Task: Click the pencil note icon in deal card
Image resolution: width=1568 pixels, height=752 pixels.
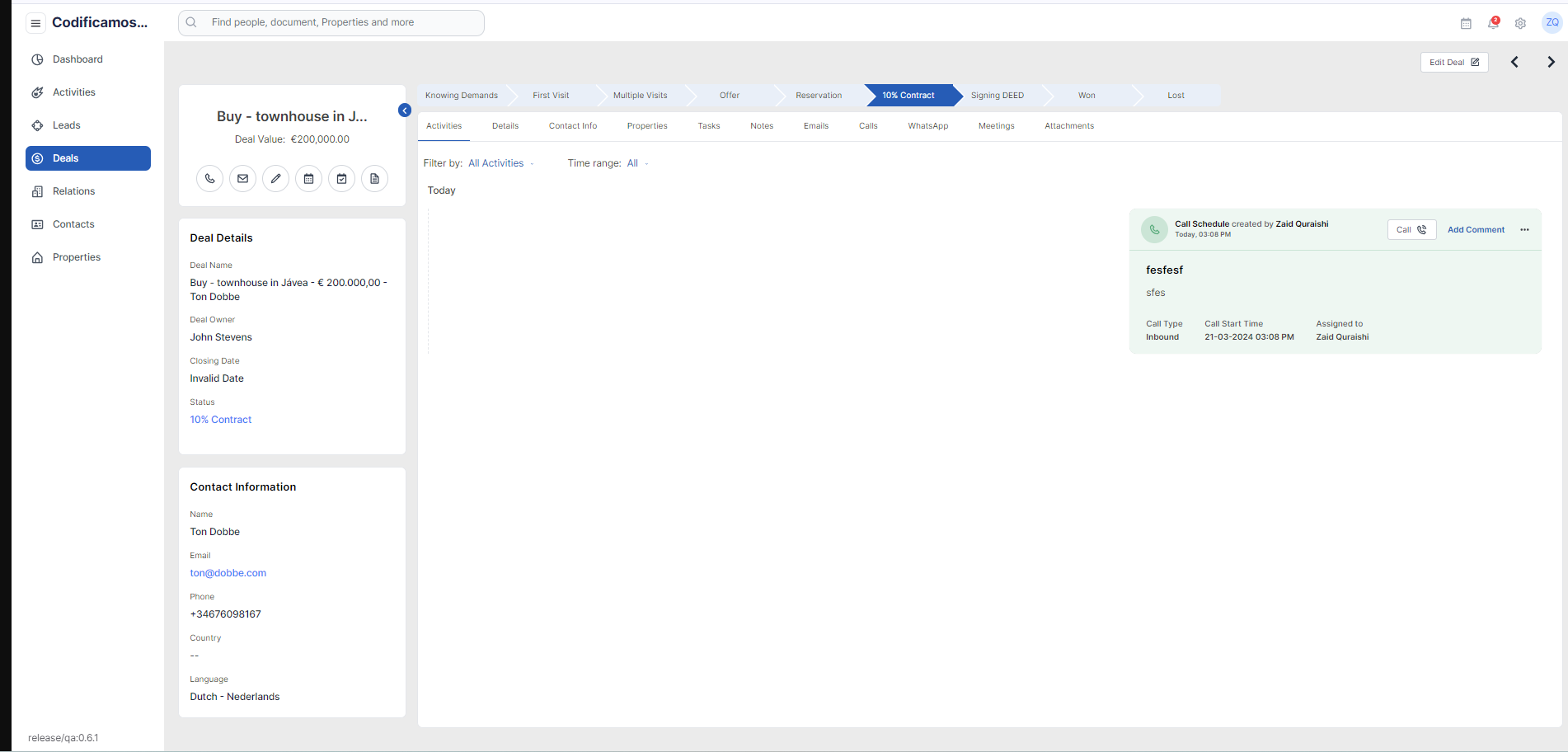Action: pos(275,179)
